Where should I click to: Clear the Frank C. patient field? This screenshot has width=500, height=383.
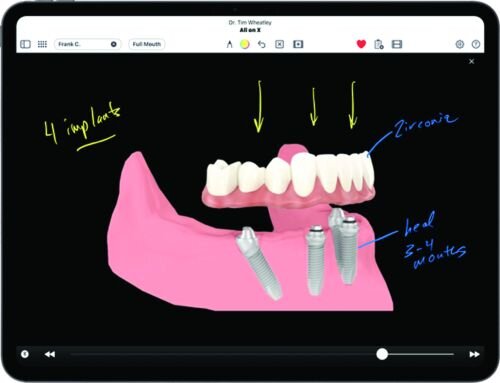(114, 44)
